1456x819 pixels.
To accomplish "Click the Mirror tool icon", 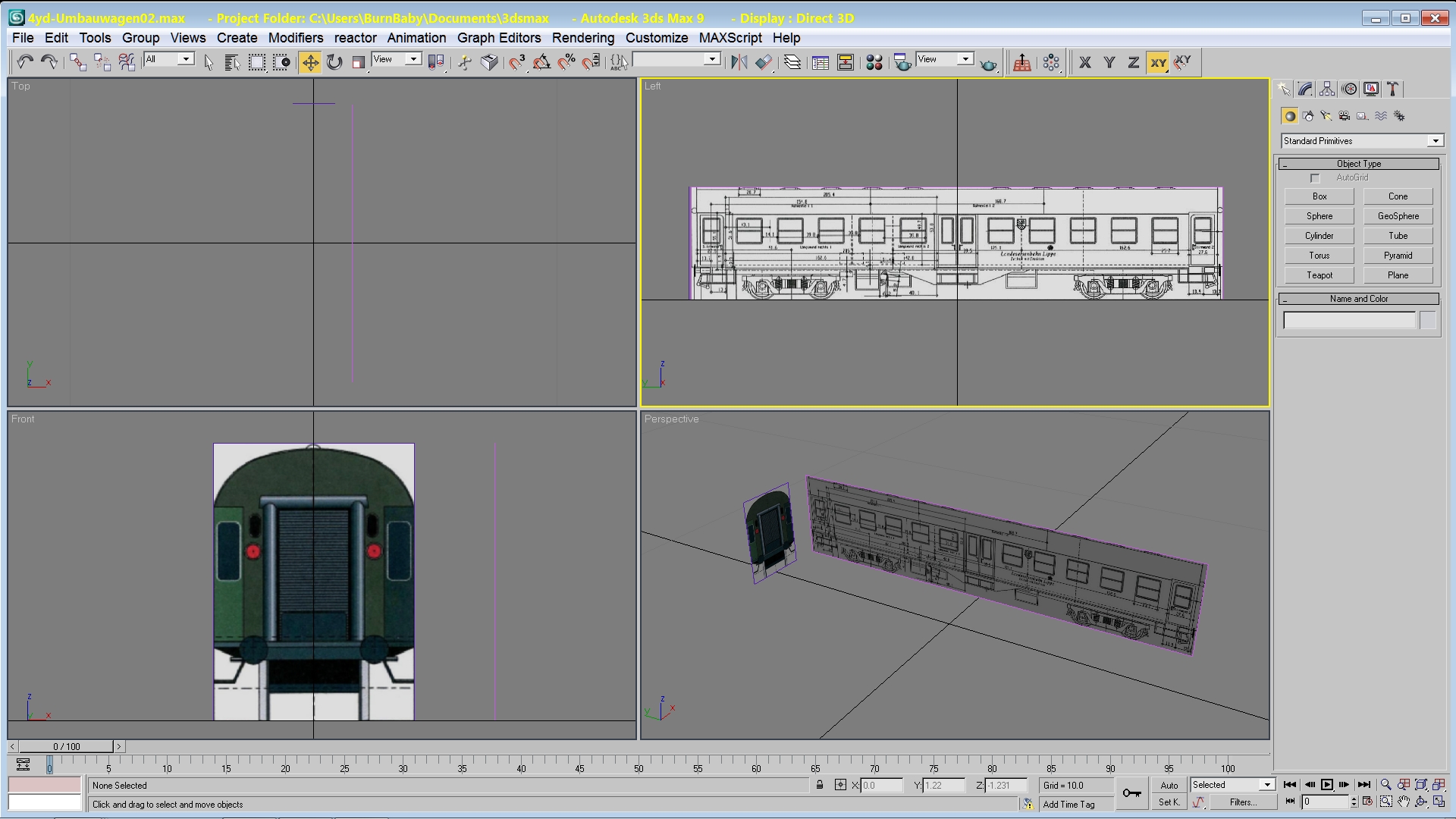I will click(739, 63).
